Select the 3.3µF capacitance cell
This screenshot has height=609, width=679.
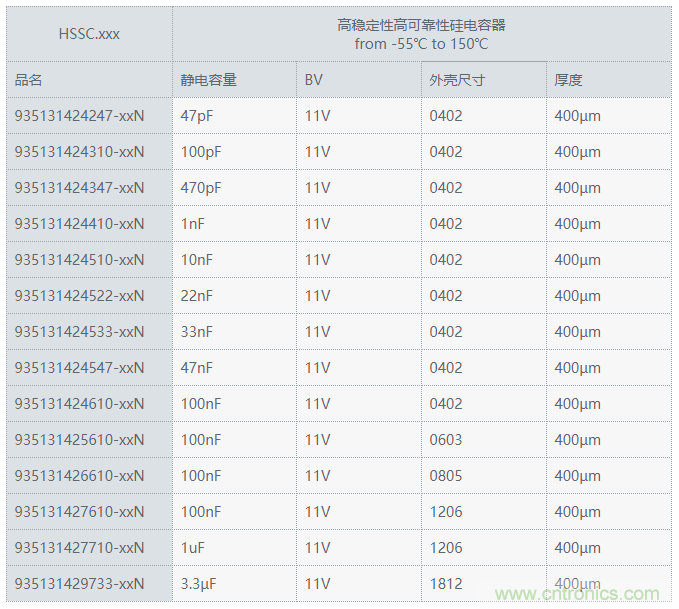[x=199, y=584]
